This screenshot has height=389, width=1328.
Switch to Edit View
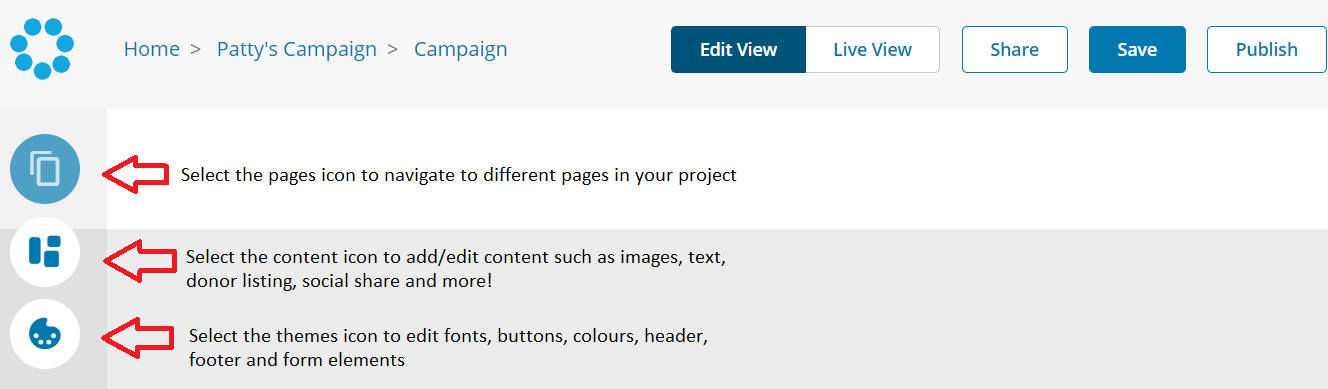(x=738, y=49)
